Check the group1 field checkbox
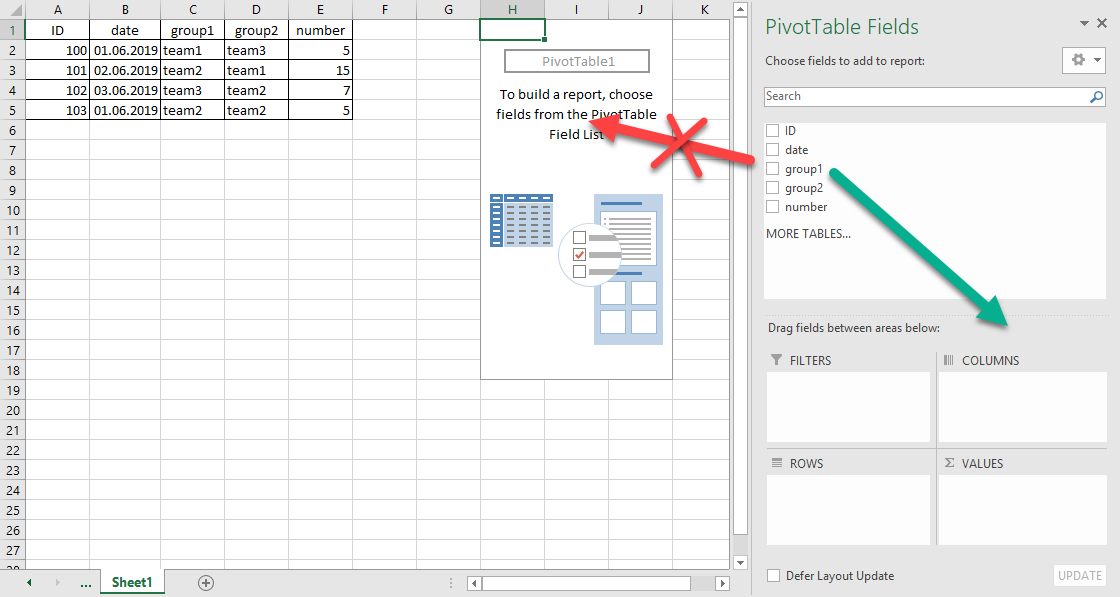Image resolution: width=1120 pixels, height=597 pixels. tap(772, 169)
